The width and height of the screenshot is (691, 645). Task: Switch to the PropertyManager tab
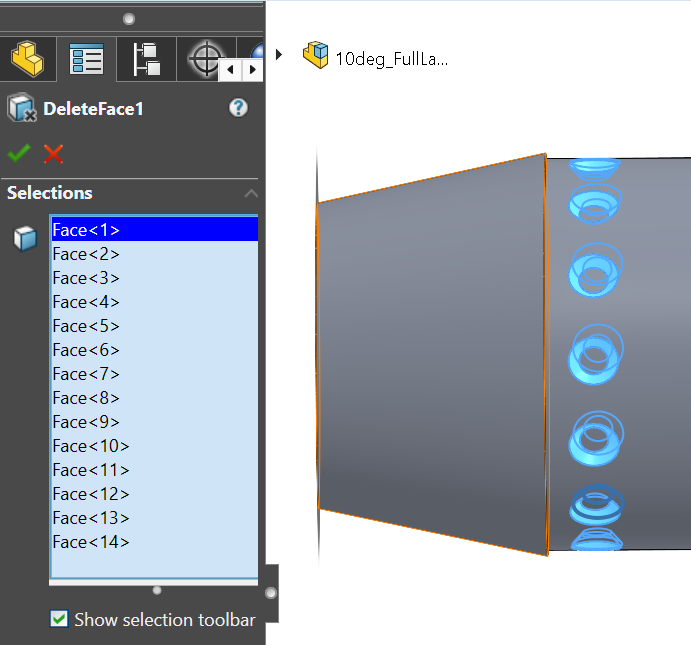(86, 59)
